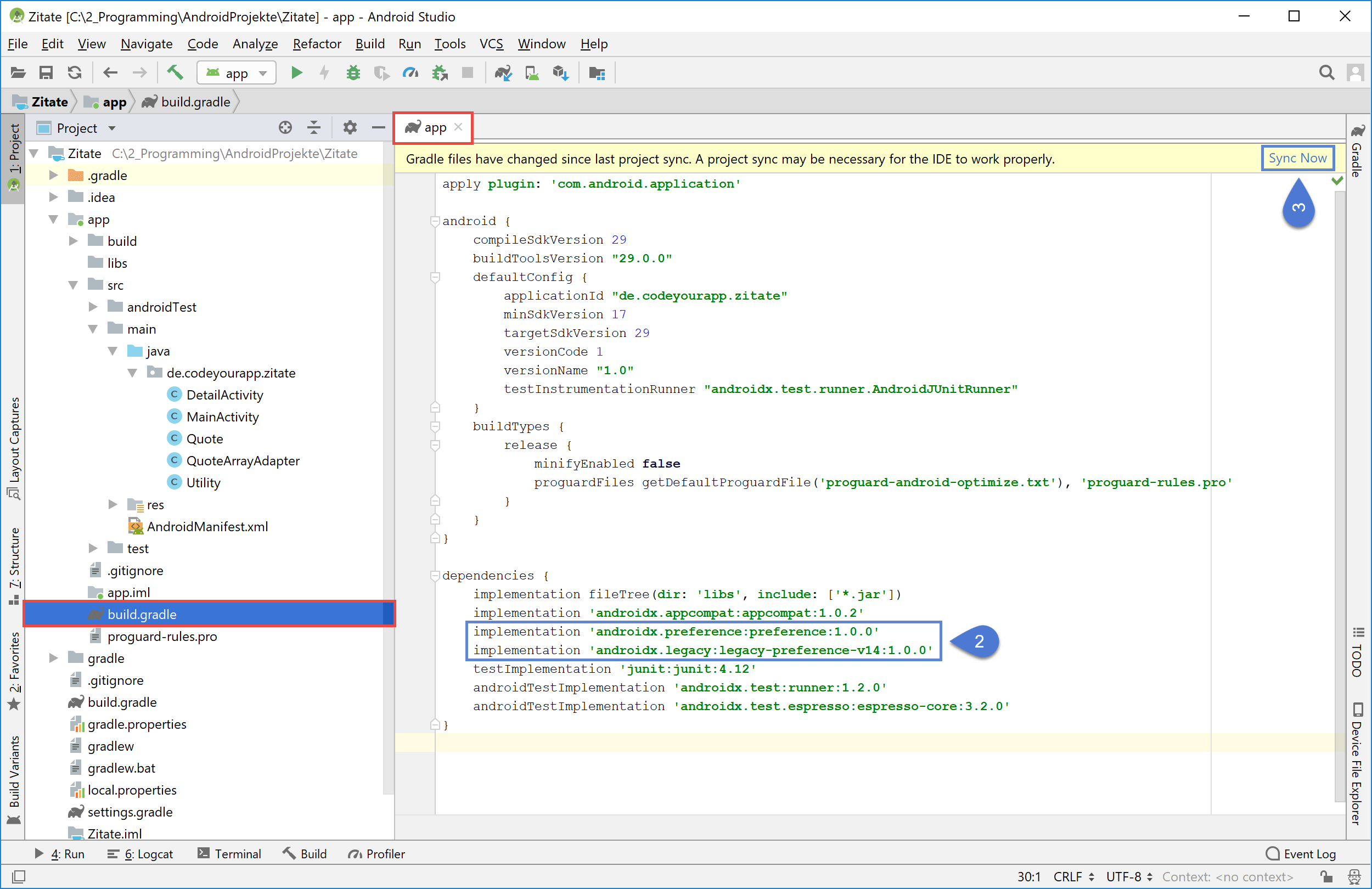Navigate forward arrow in toolbar
The height and width of the screenshot is (889, 1372).
(x=139, y=73)
